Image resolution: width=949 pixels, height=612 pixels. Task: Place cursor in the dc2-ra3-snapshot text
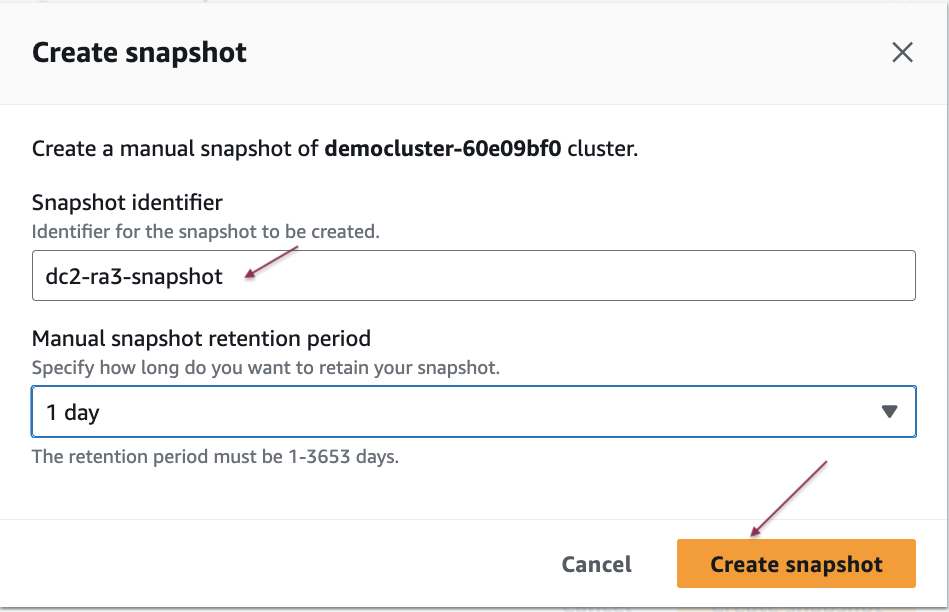click(x=134, y=276)
